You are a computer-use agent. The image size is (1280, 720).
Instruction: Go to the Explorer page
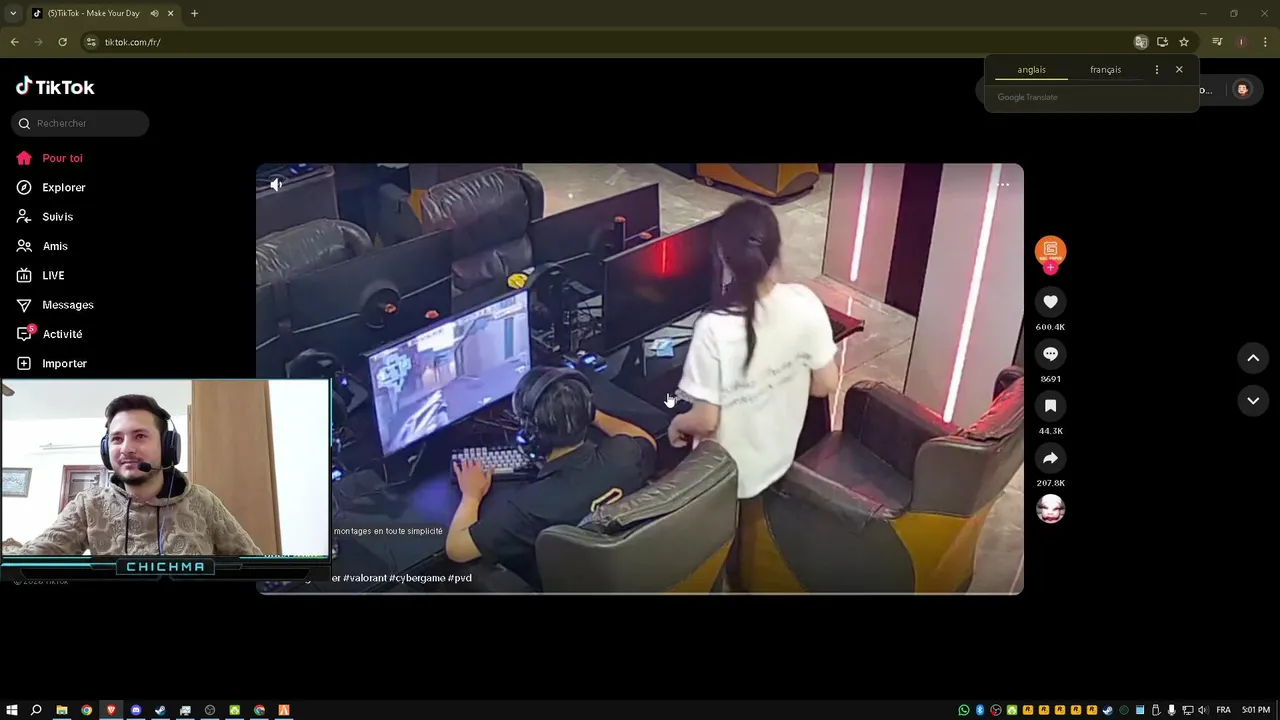coord(51,187)
